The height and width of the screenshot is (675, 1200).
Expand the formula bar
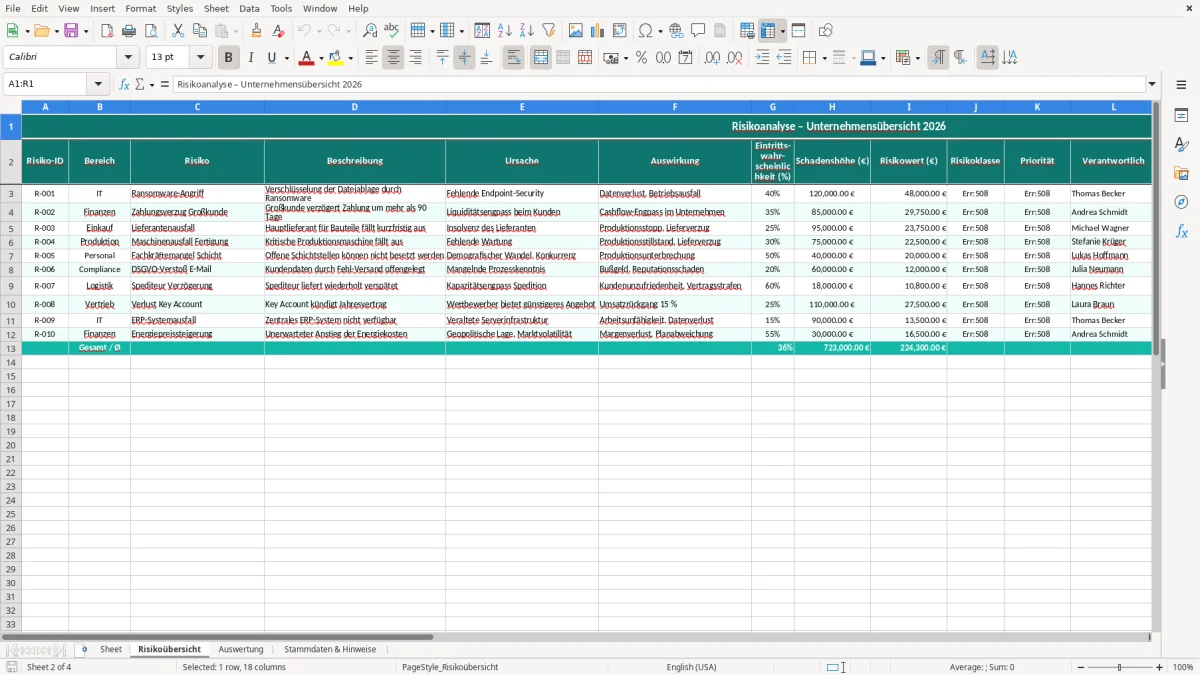click(x=1152, y=84)
